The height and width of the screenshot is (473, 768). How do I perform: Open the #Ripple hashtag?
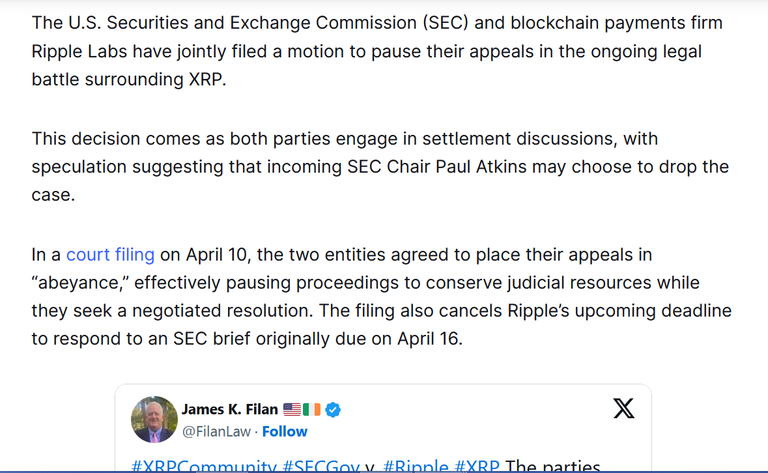click(415, 466)
